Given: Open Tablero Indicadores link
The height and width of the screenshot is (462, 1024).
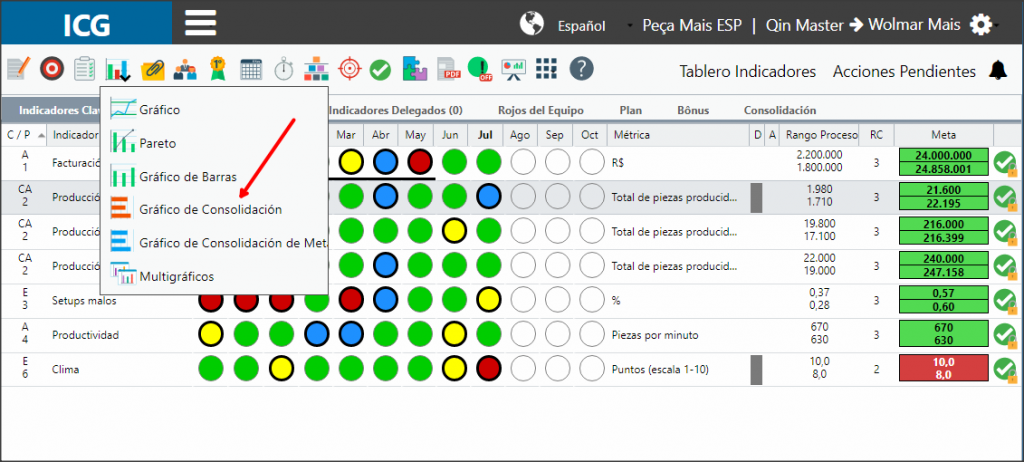Looking at the screenshot, I should [747, 71].
